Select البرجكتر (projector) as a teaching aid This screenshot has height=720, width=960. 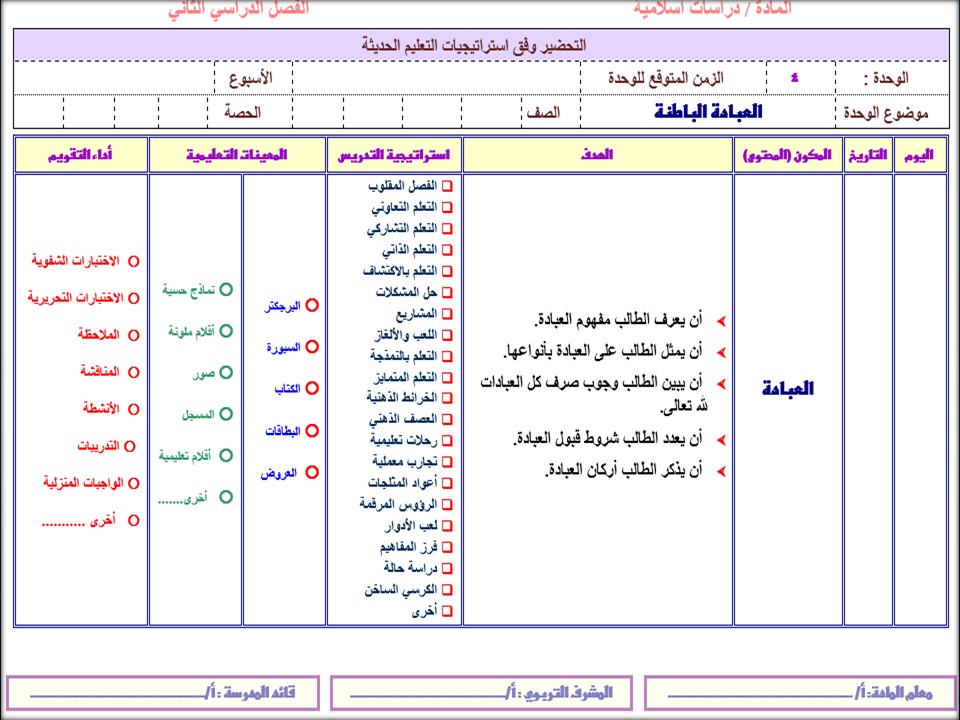[311, 305]
